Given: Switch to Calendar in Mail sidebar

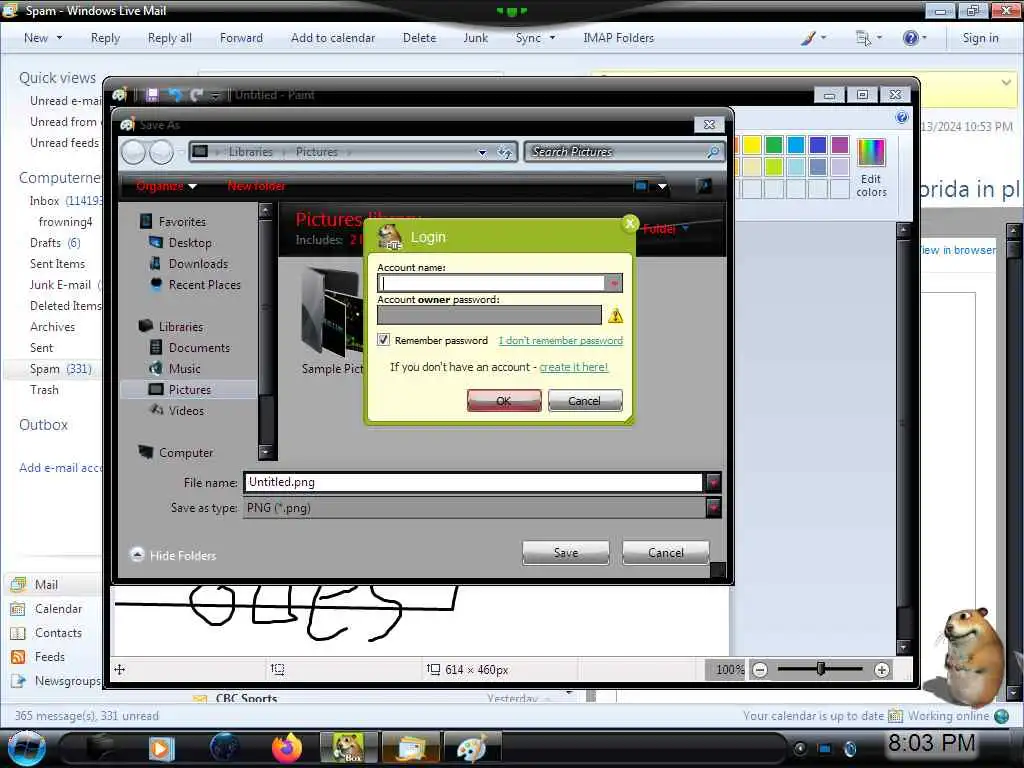Looking at the screenshot, I should tap(58, 609).
